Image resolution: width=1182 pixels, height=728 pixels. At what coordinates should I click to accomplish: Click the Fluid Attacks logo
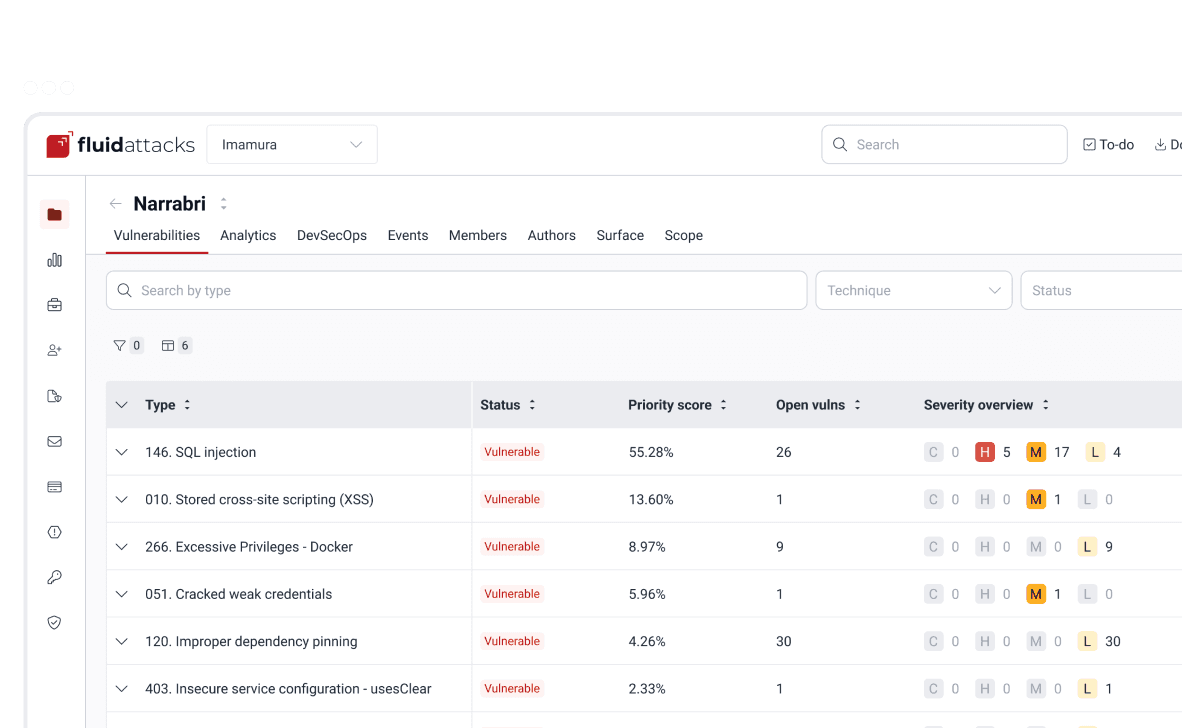point(121,144)
